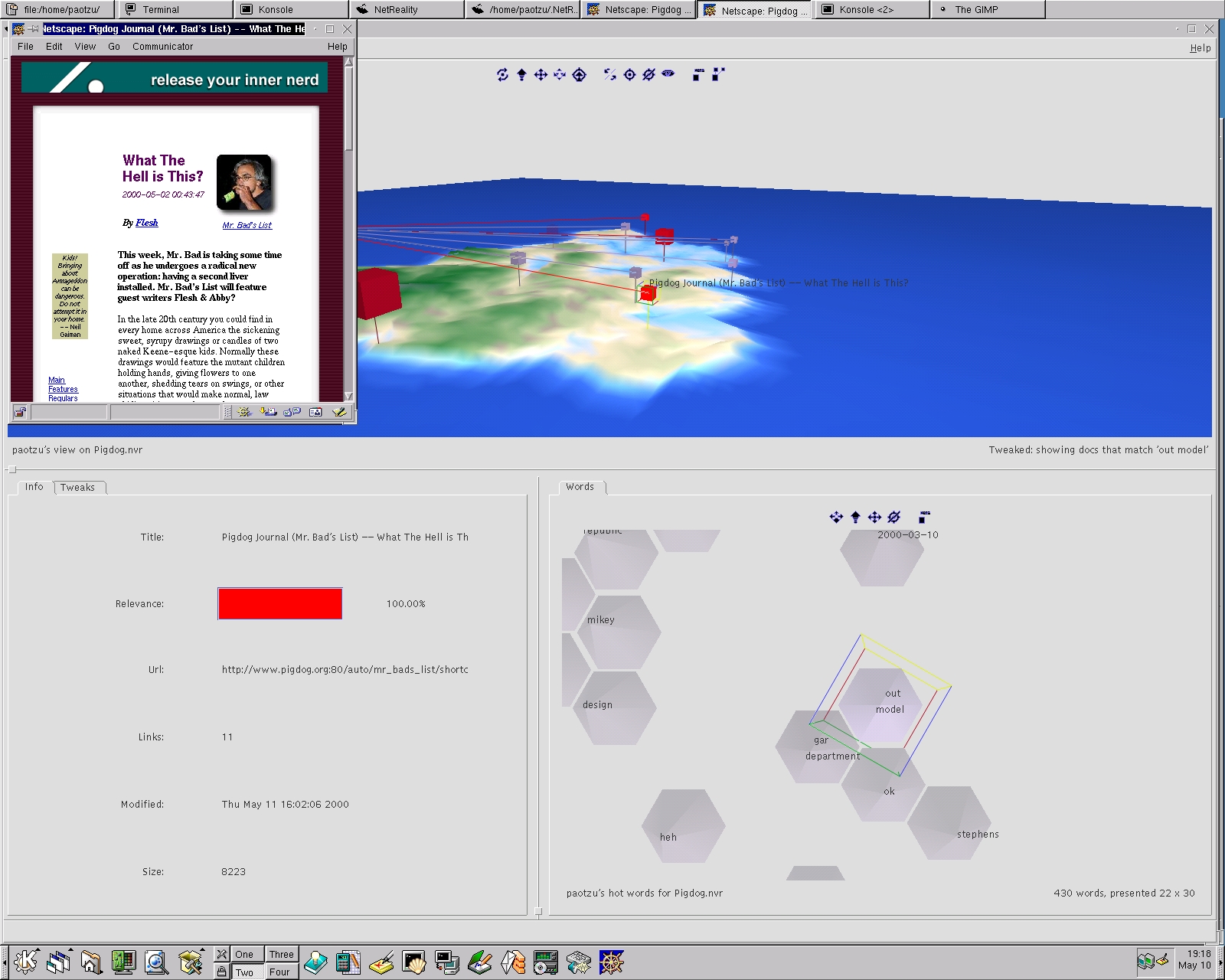Screen dimensions: 1225x980
Task: Click the rotate/refresh arrows icon in 3D toolbar
Action: tap(502, 74)
